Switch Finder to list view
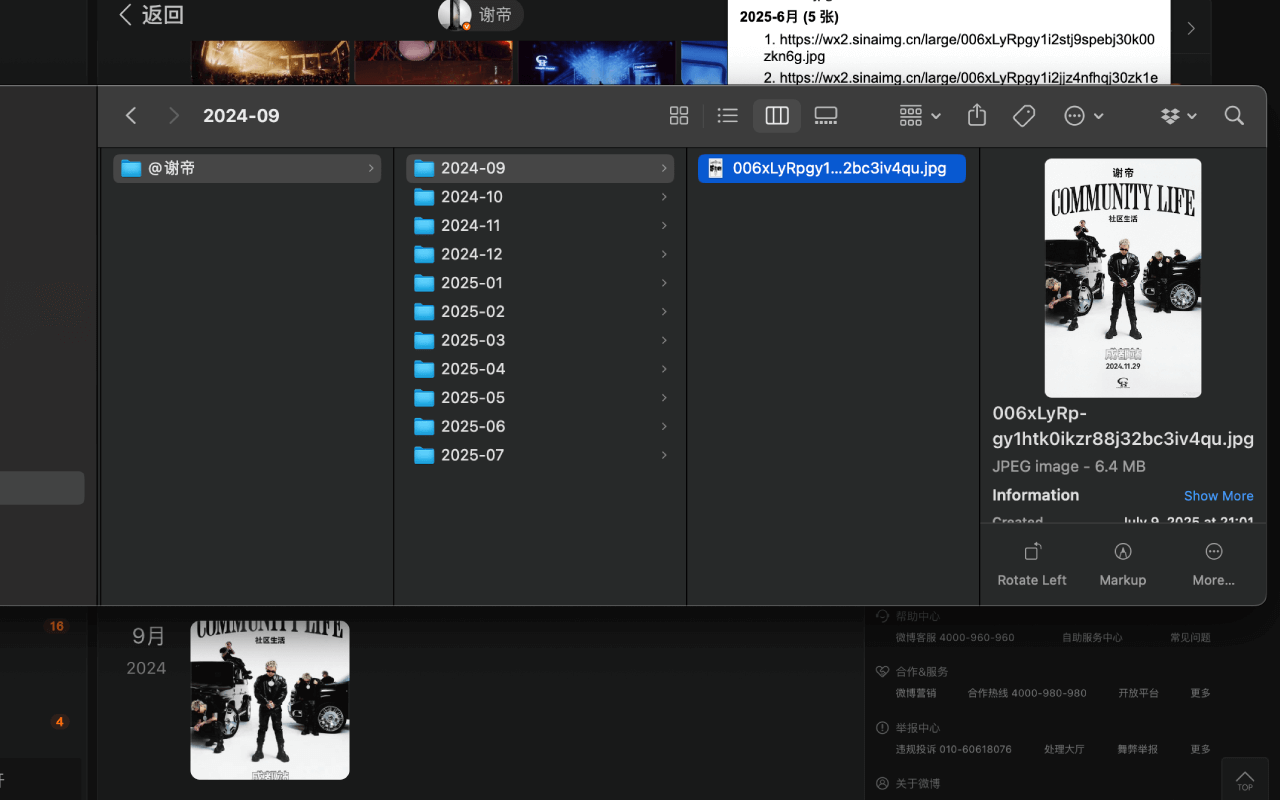Image resolution: width=1280 pixels, height=800 pixels. click(728, 116)
